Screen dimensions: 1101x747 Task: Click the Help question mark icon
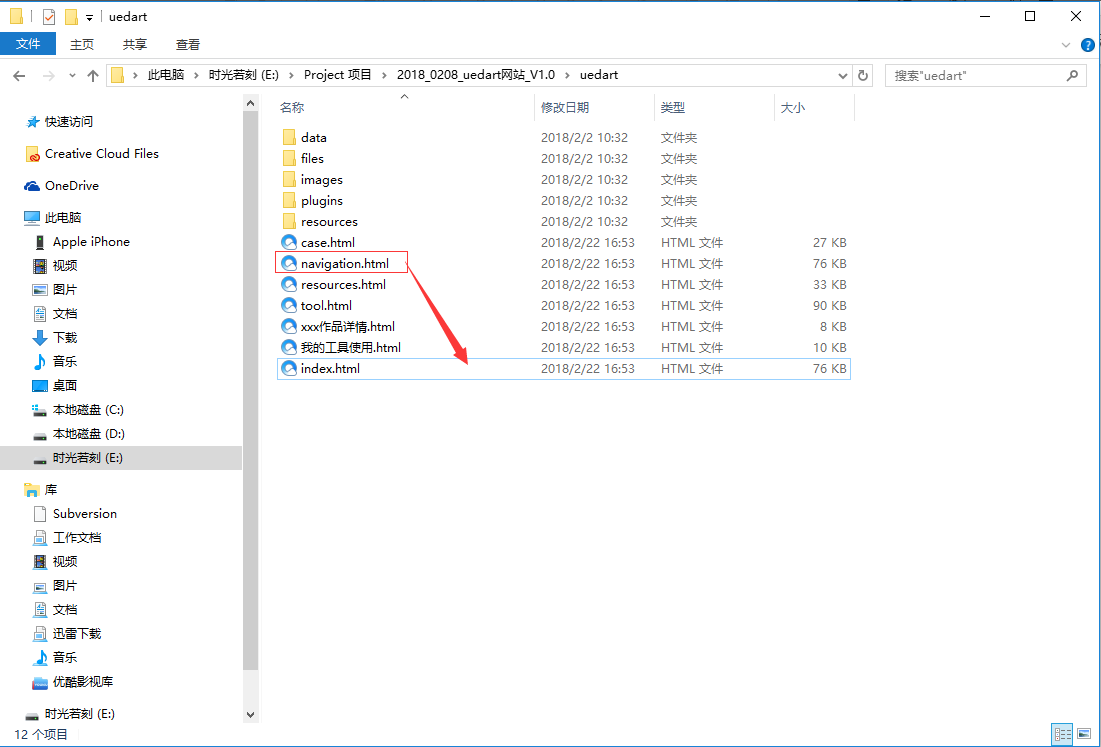tap(1087, 45)
